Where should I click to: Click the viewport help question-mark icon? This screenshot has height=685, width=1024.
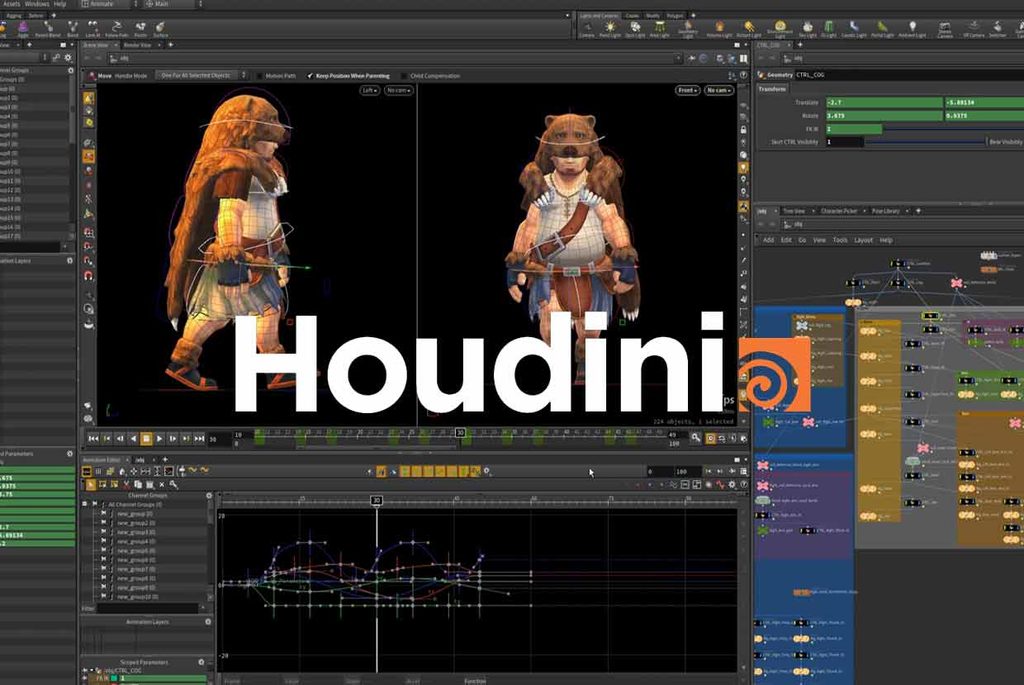(743, 76)
